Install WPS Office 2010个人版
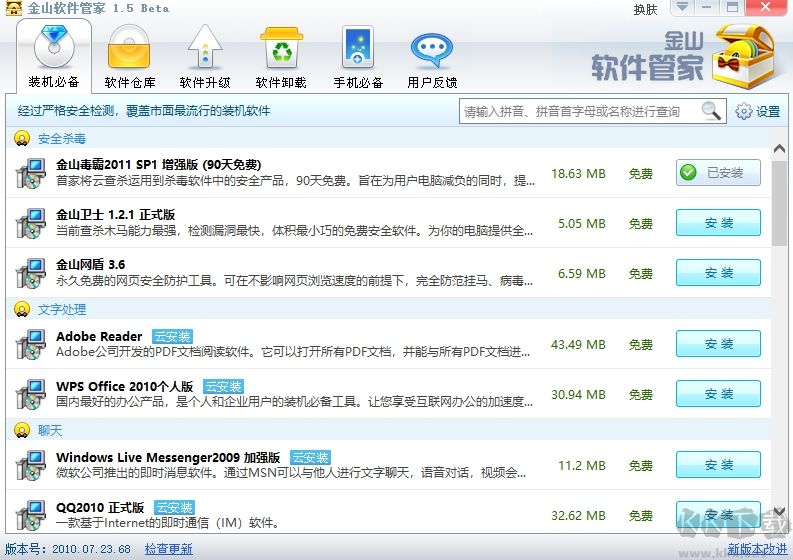 (x=718, y=394)
